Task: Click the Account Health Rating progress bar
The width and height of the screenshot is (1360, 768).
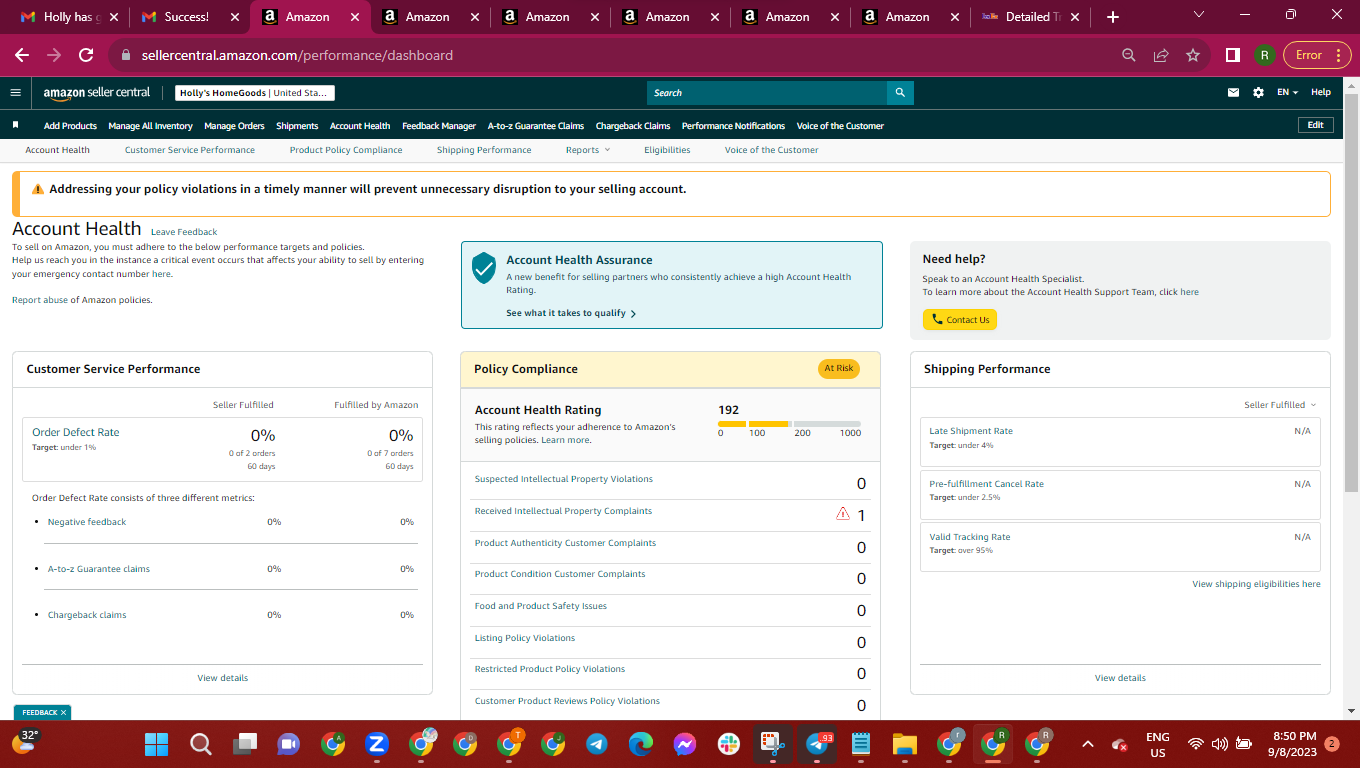Action: (789, 424)
